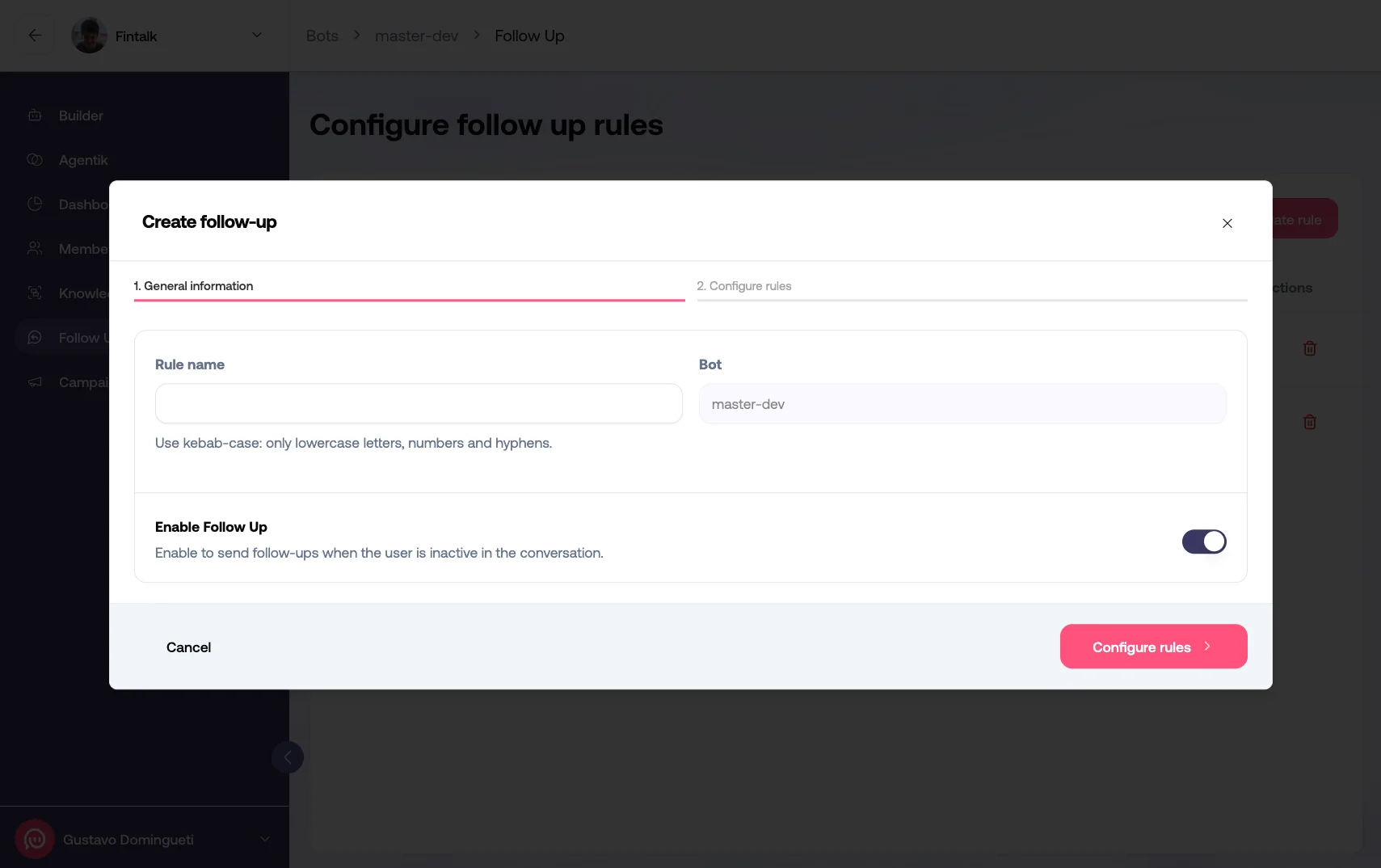The height and width of the screenshot is (868, 1381).
Task: Click the back arrow icon in header
Action: 35,36
